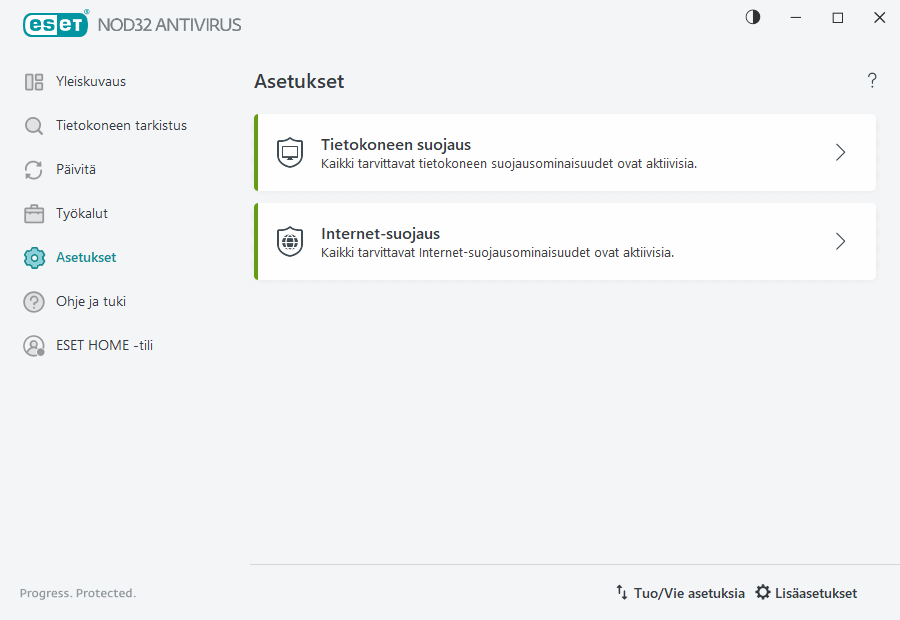Screen dimensions: 900x620
Task: Open ESET HOME via the account icon
Action: click(32, 345)
